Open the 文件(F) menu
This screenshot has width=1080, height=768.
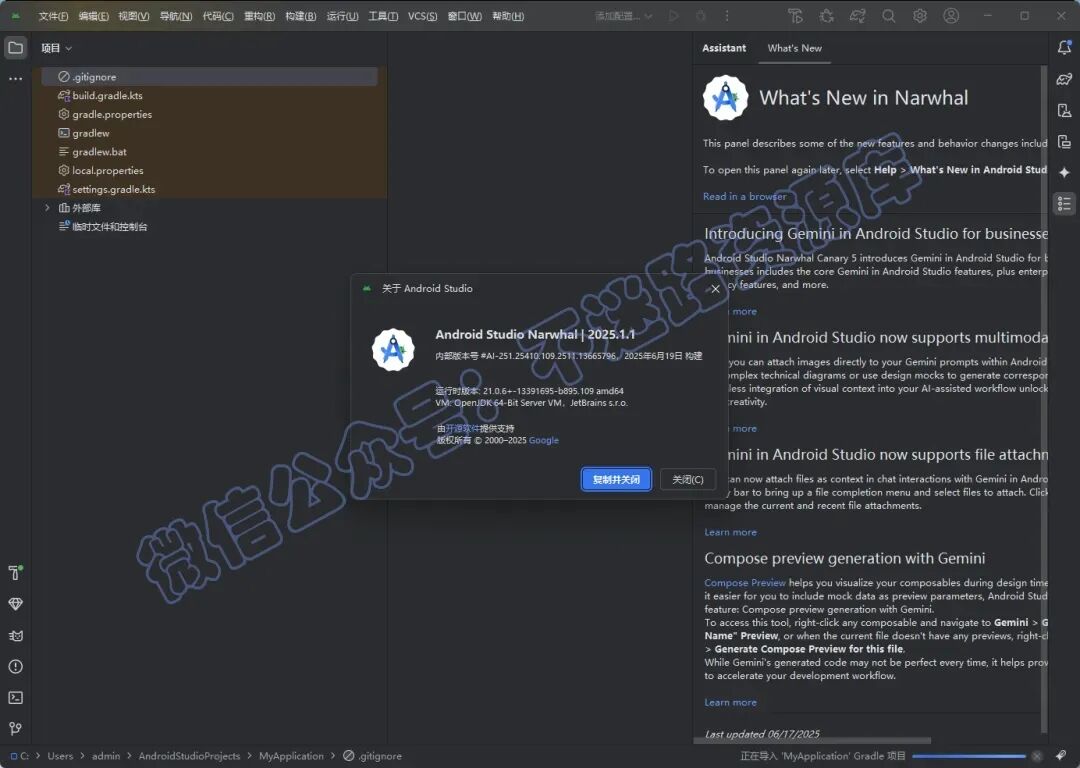[53, 16]
